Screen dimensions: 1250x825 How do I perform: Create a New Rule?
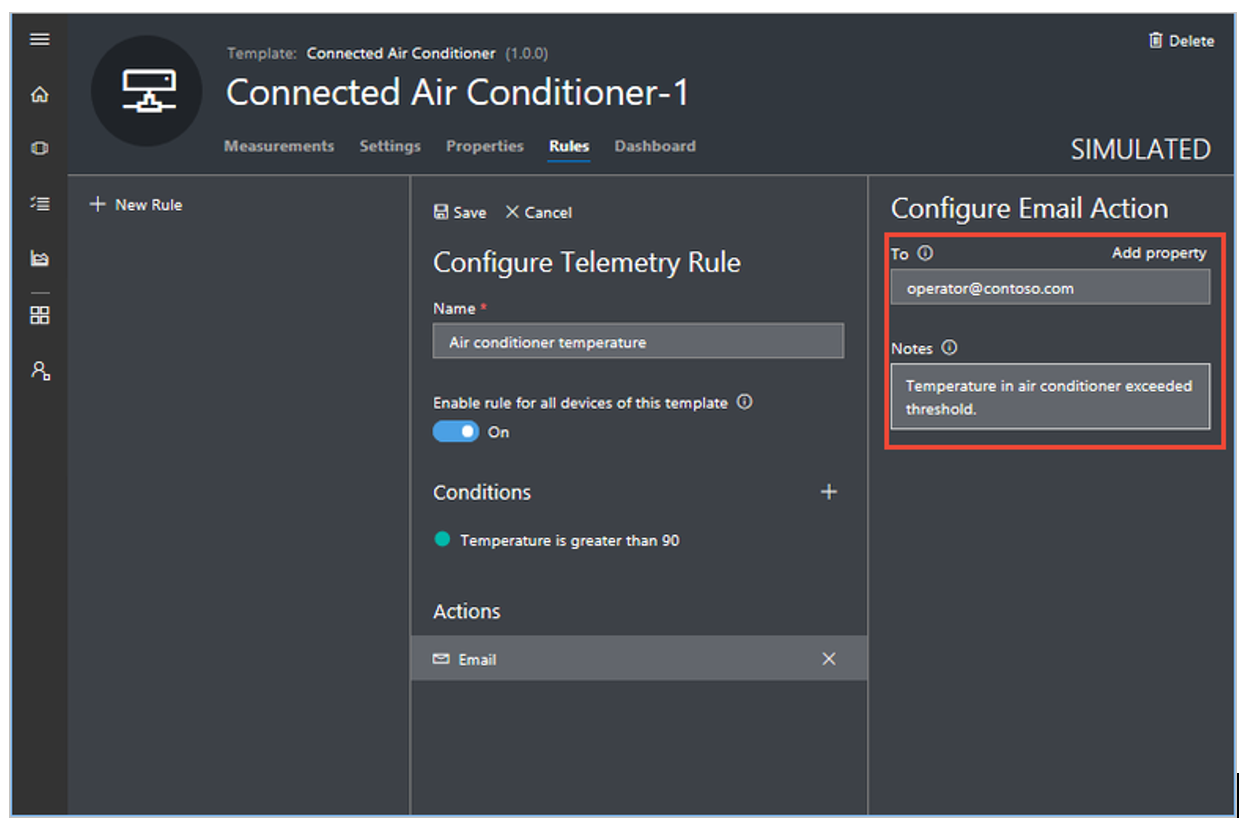click(x=136, y=204)
